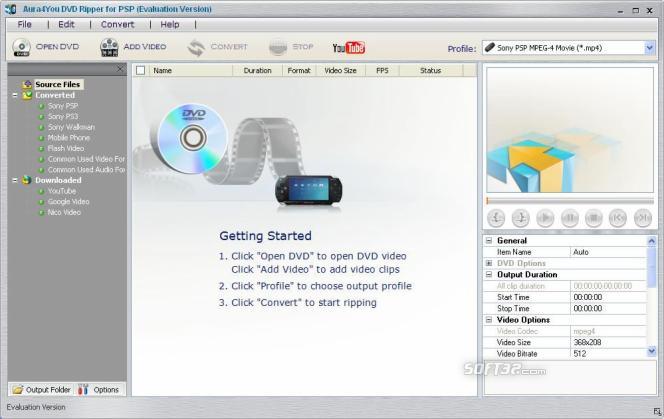Open the Edit menu
This screenshot has height=419, width=664.
[66, 25]
